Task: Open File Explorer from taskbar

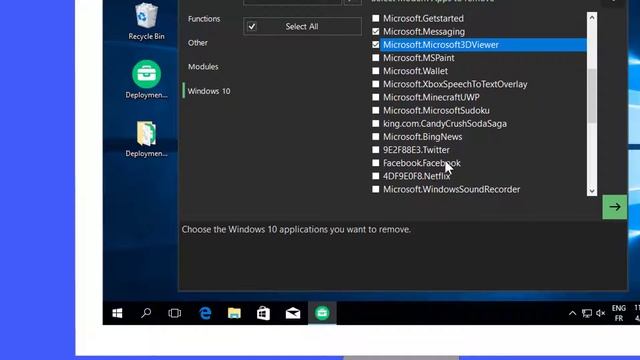Action: pyautogui.click(x=234, y=313)
